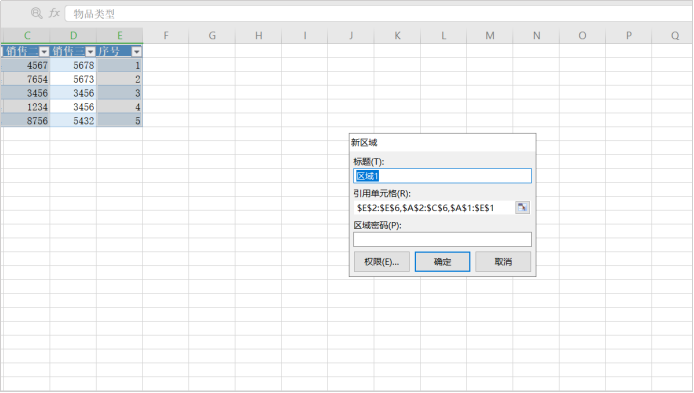Select column D header
Viewport: 694px width, 393px height.
click(x=73, y=35)
